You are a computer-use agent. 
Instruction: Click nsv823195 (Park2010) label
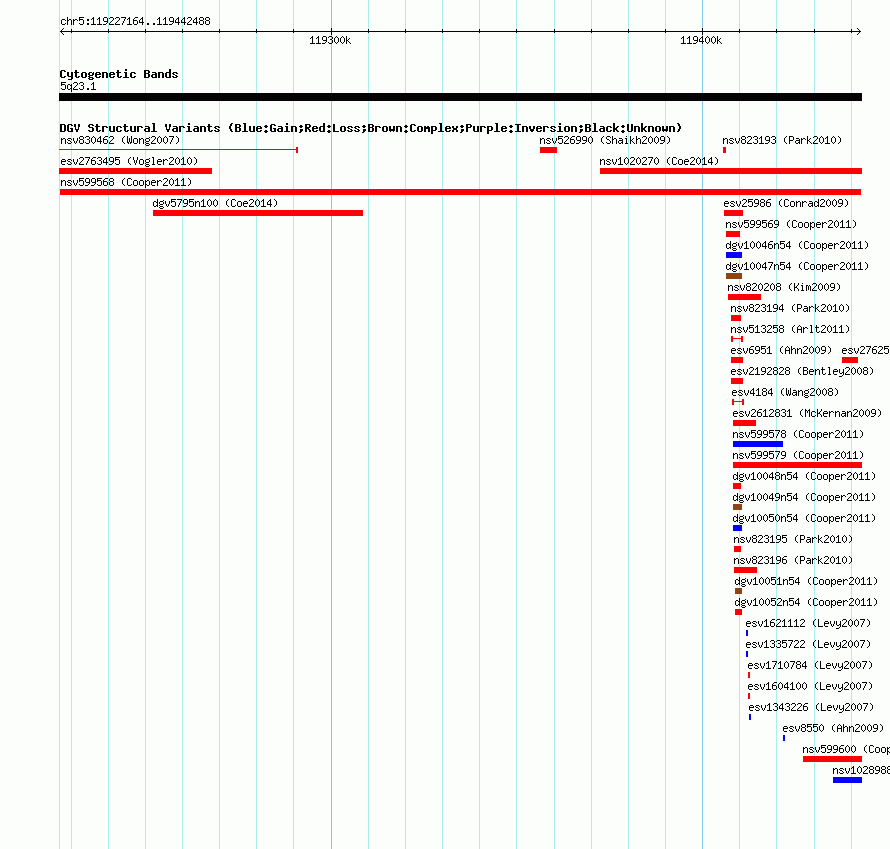click(x=793, y=539)
